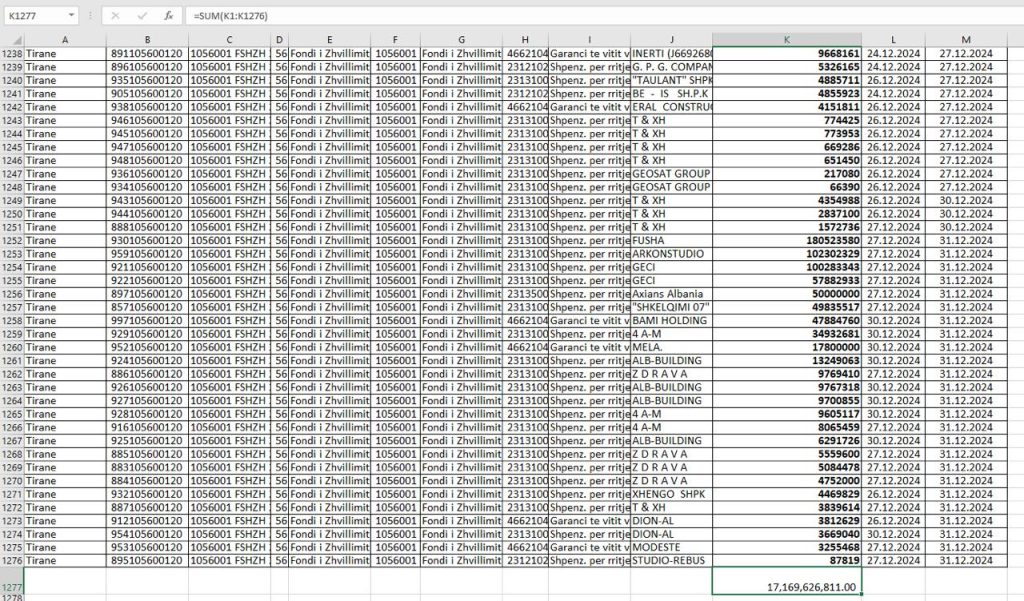Click date 30.12.2024 in row 1249 column M

click(x=966, y=200)
